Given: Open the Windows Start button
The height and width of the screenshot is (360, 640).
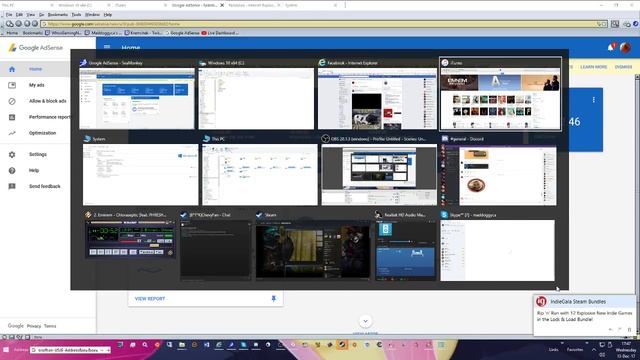Looking at the screenshot, I should coord(6,350).
